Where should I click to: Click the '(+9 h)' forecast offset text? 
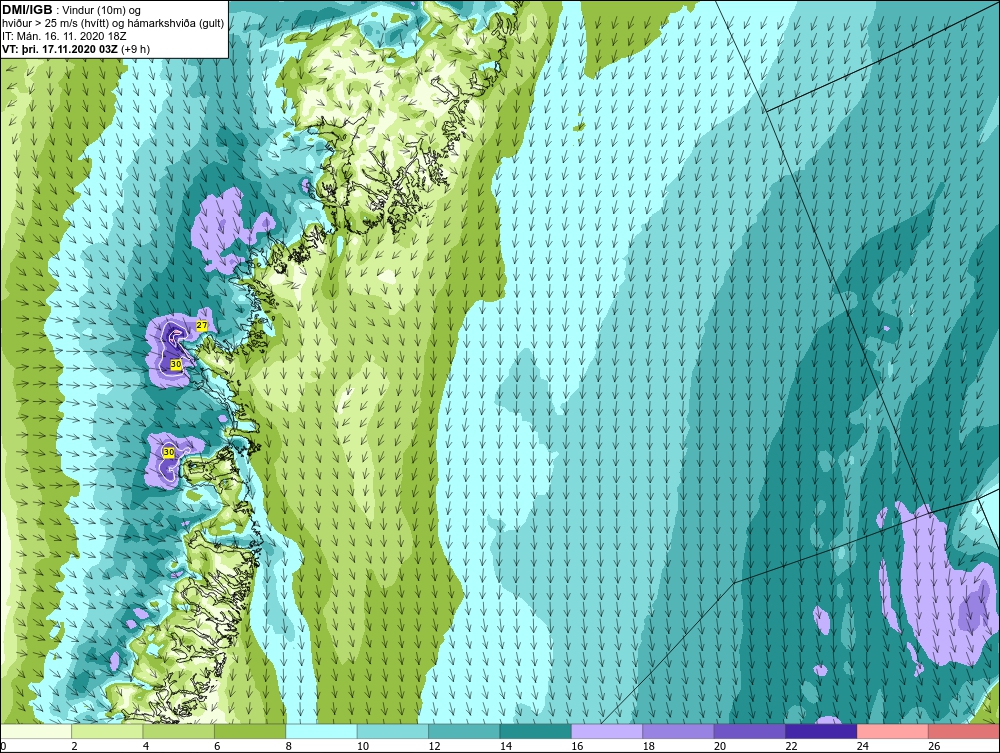(x=136, y=49)
